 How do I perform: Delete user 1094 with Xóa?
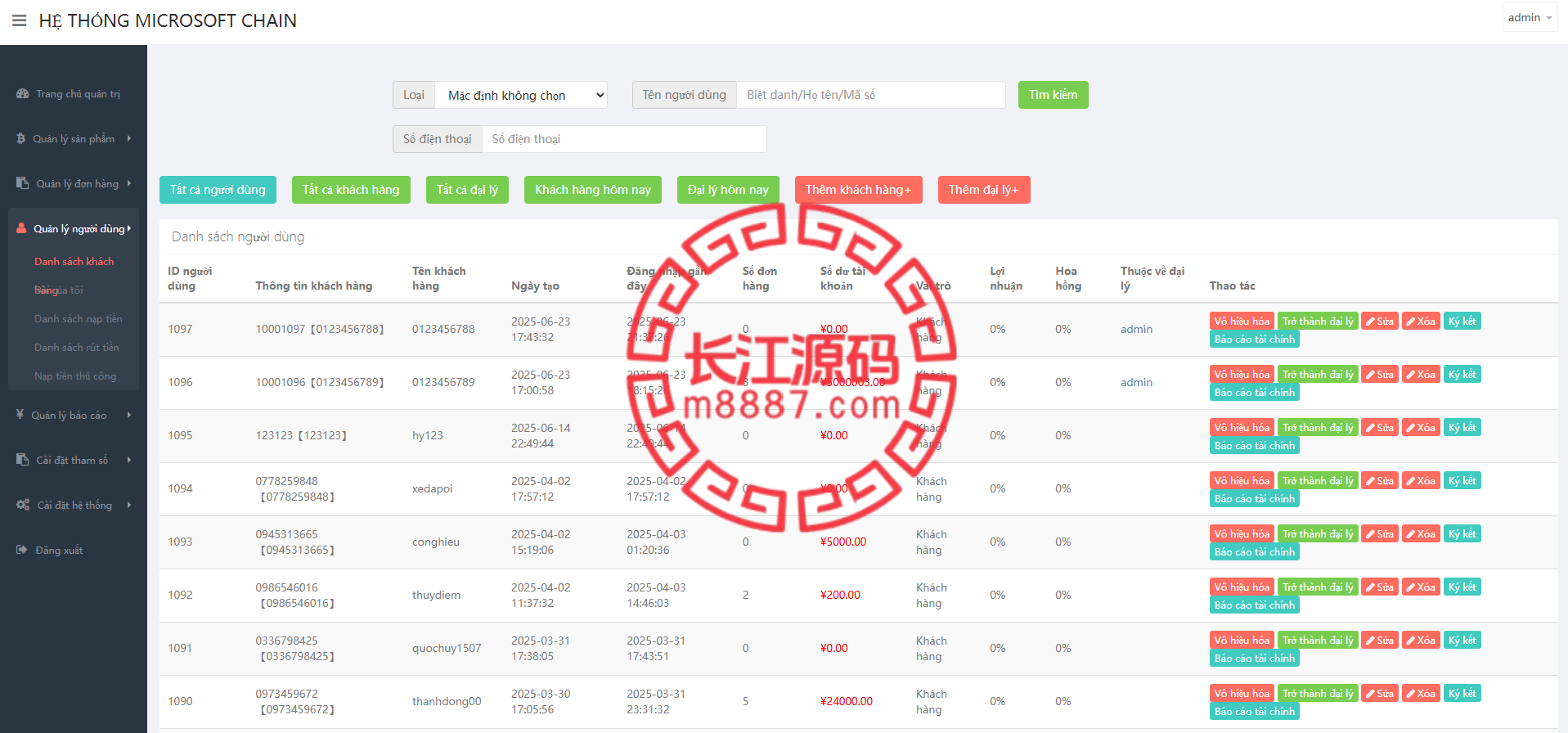(x=1422, y=481)
